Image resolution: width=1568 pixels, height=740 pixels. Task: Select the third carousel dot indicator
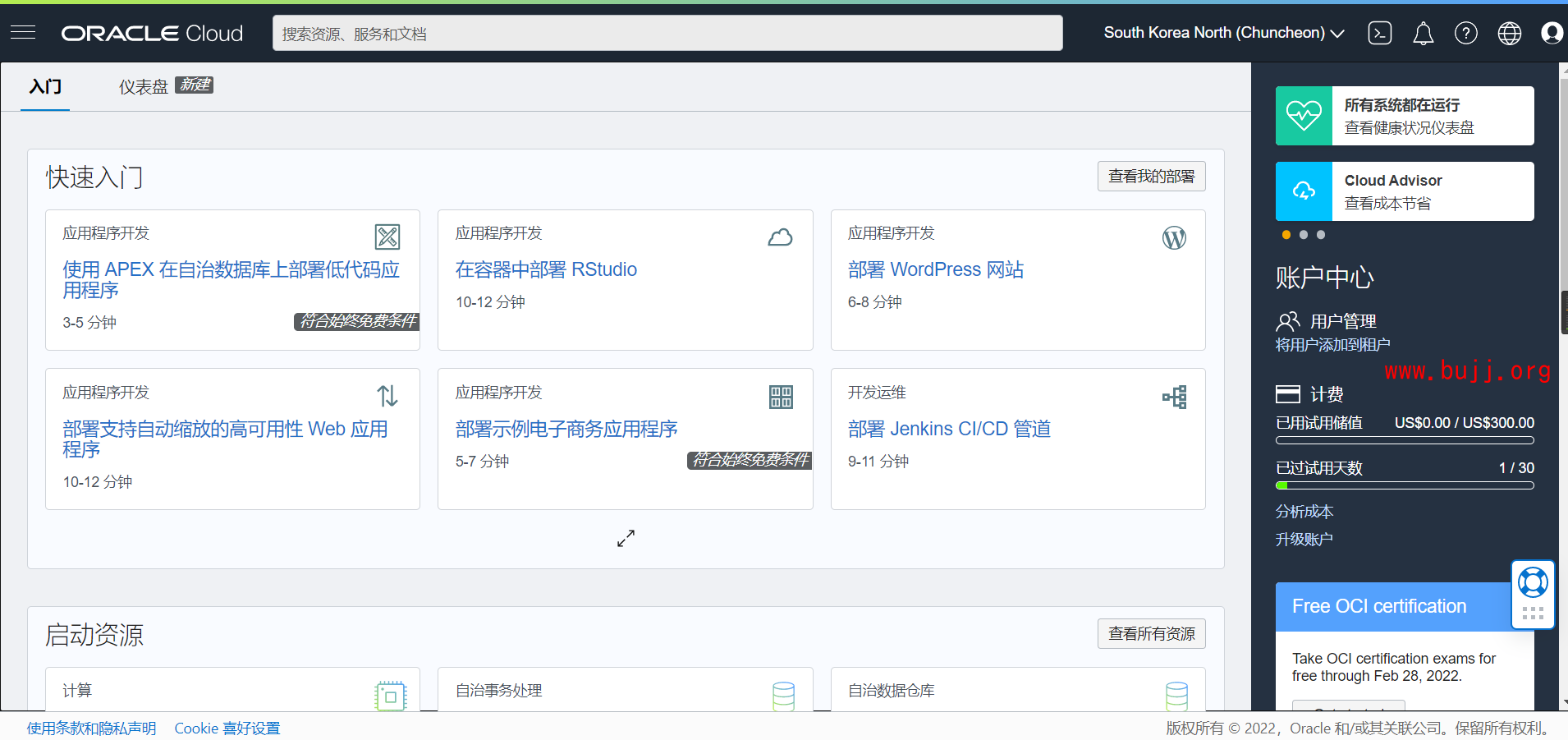tap(1321, 235)
